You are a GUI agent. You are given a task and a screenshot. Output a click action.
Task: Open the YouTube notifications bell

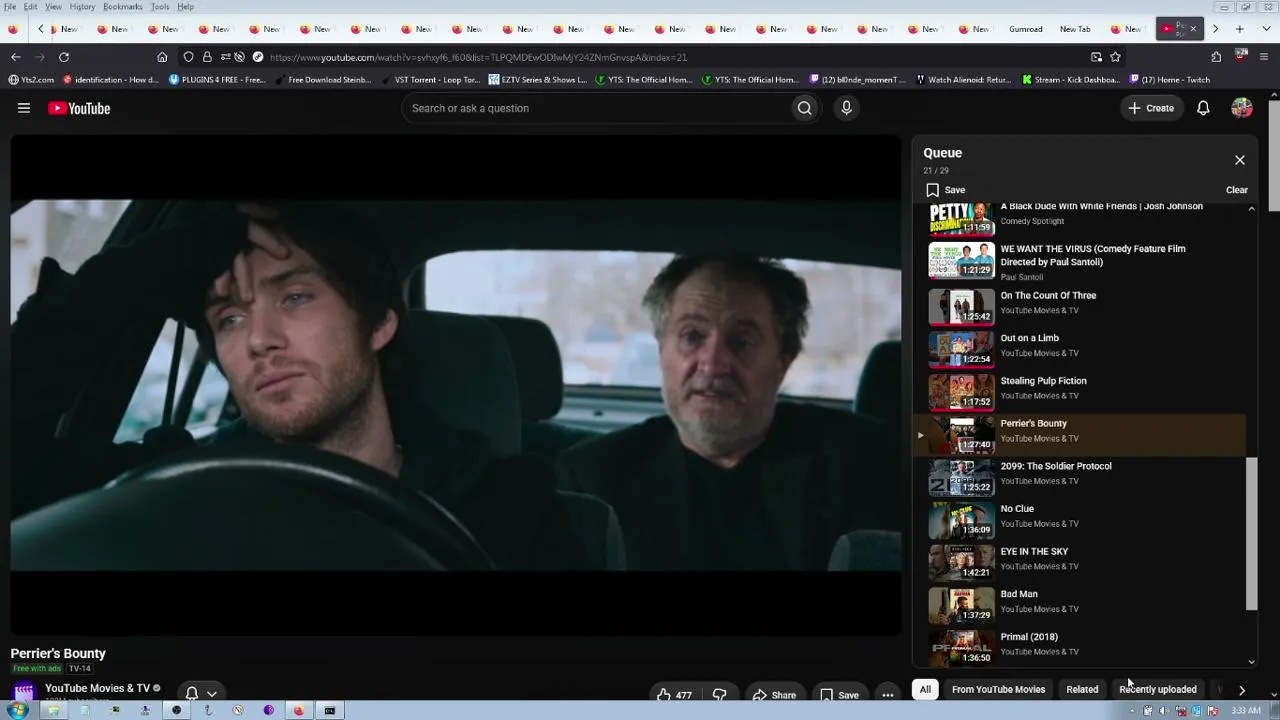[x=1203, y=108]
